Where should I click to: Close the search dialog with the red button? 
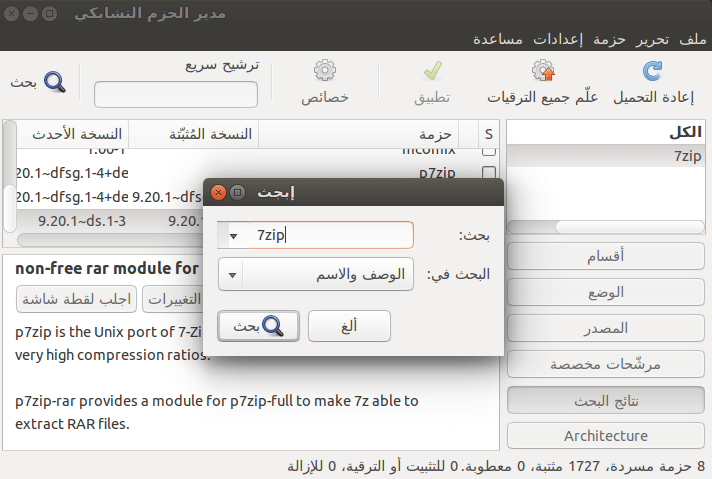(218, 193)
